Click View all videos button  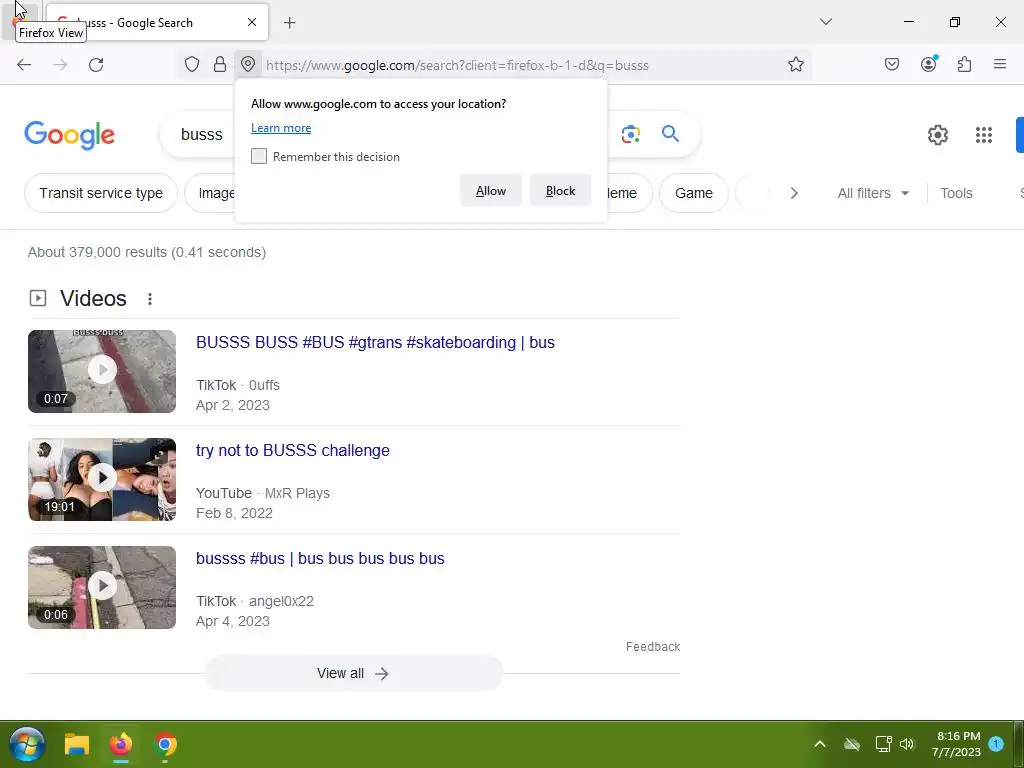click(x=353, y=673)
